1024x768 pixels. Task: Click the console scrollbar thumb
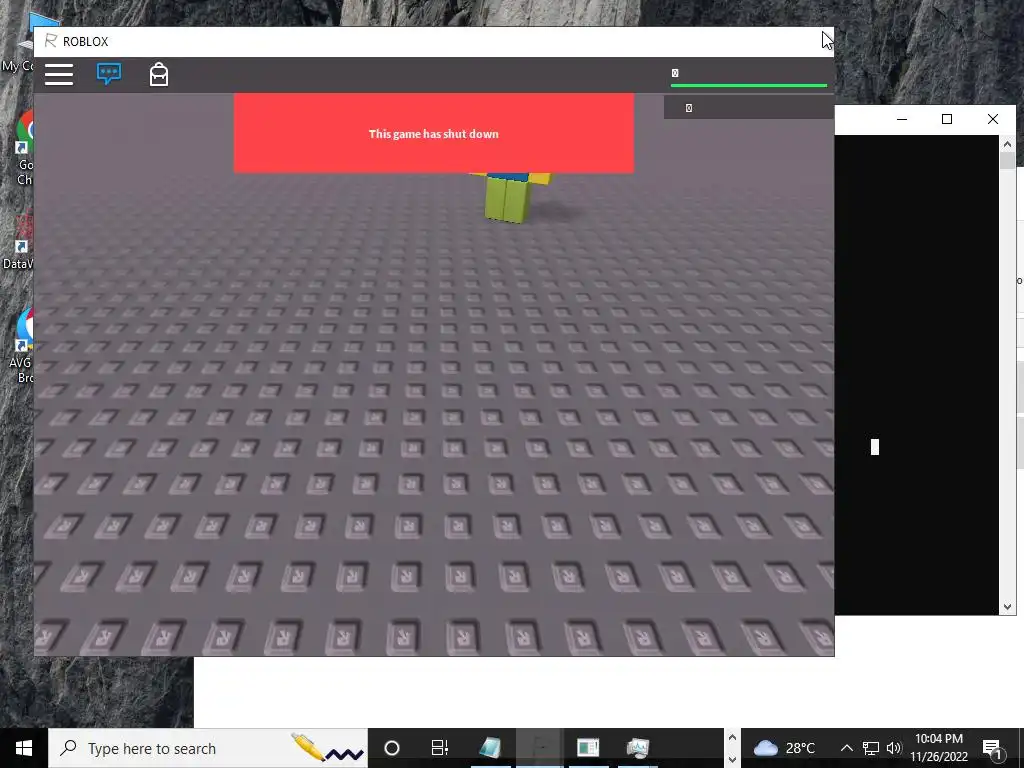pos(1007,161)
